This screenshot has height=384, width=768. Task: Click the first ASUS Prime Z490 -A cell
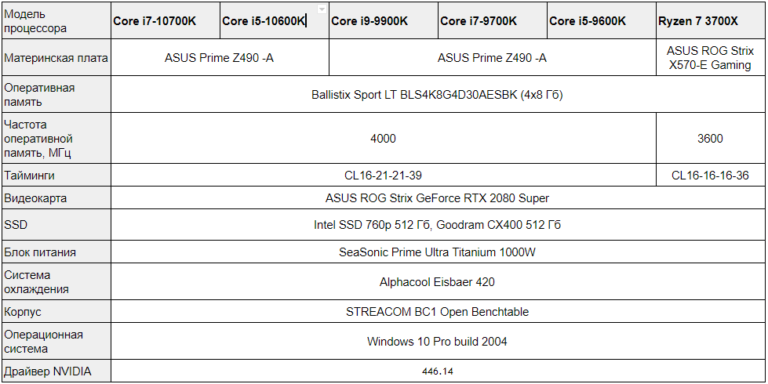click(x=220, y=58)
